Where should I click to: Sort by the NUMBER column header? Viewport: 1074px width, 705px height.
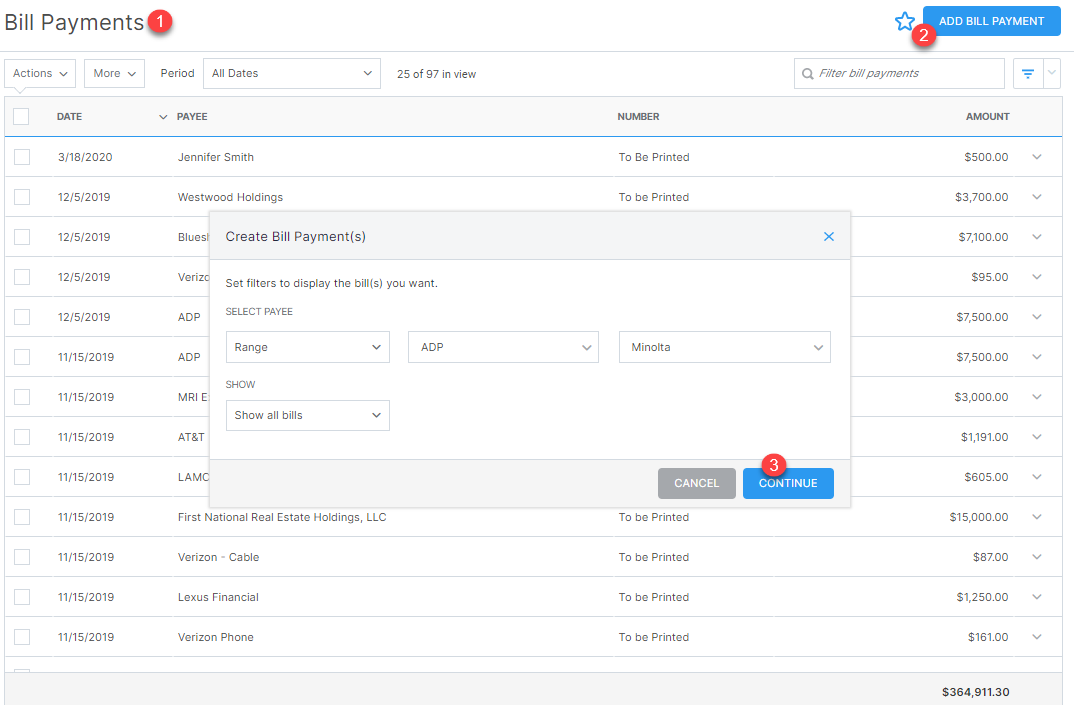(x=638, y=116)
